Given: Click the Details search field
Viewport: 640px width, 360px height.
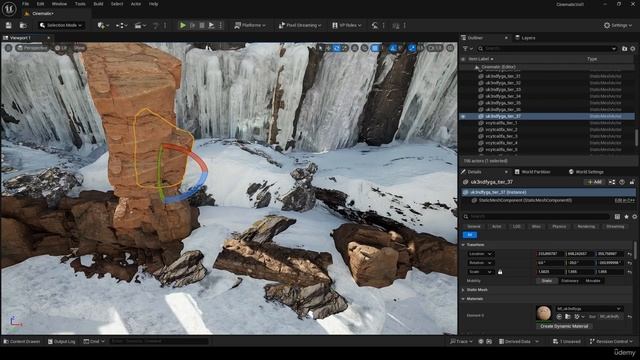Looking at the screenshot, I should pyautogui.click(x=536, y=216).
